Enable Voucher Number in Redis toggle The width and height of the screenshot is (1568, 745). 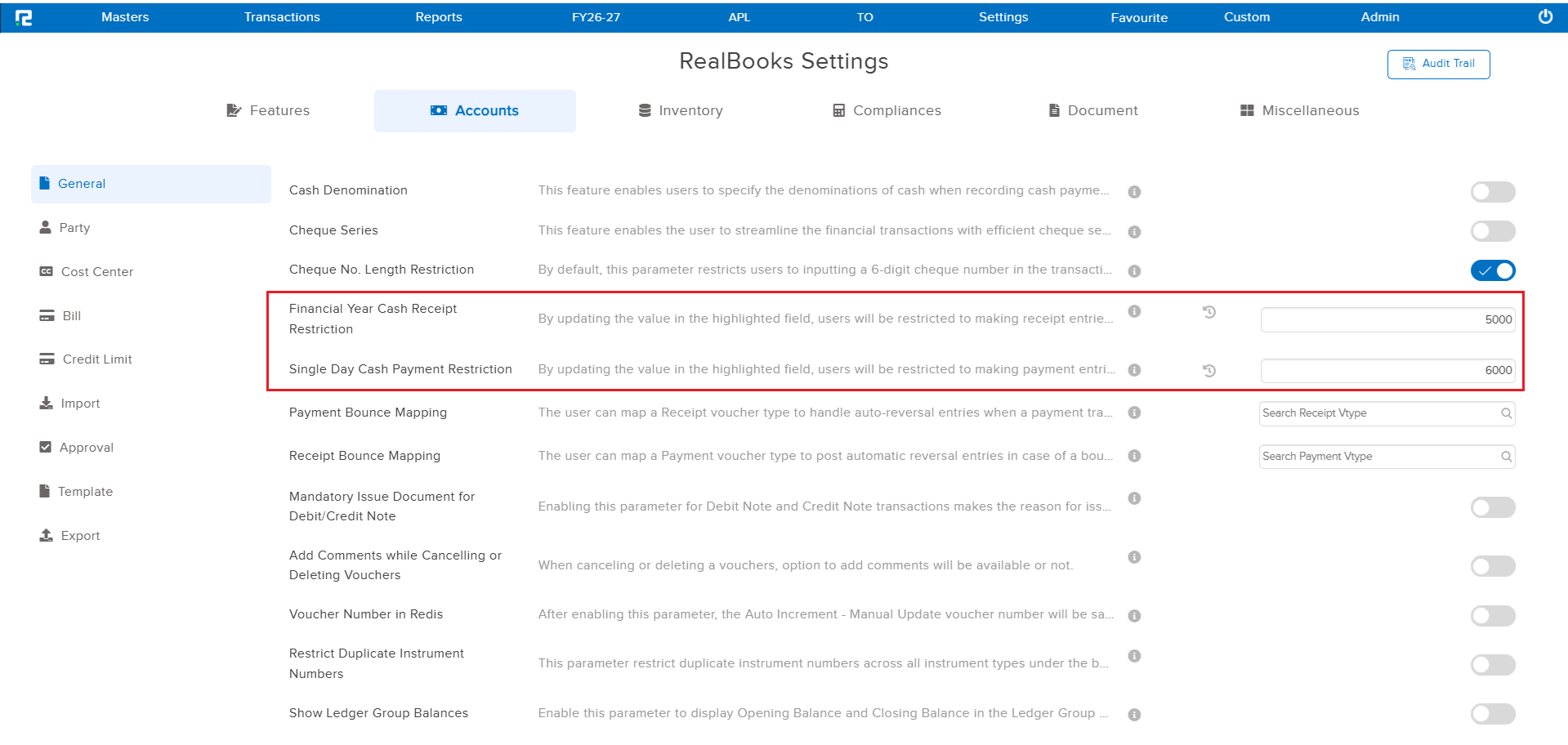click(x=1493, y=616)
